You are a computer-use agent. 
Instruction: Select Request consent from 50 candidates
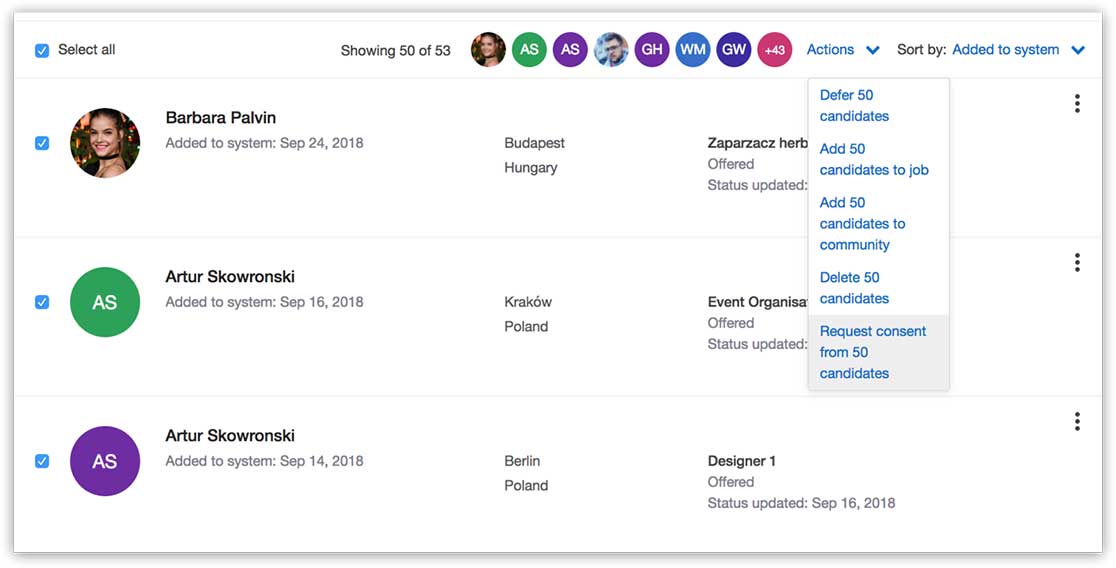(872, 352)
